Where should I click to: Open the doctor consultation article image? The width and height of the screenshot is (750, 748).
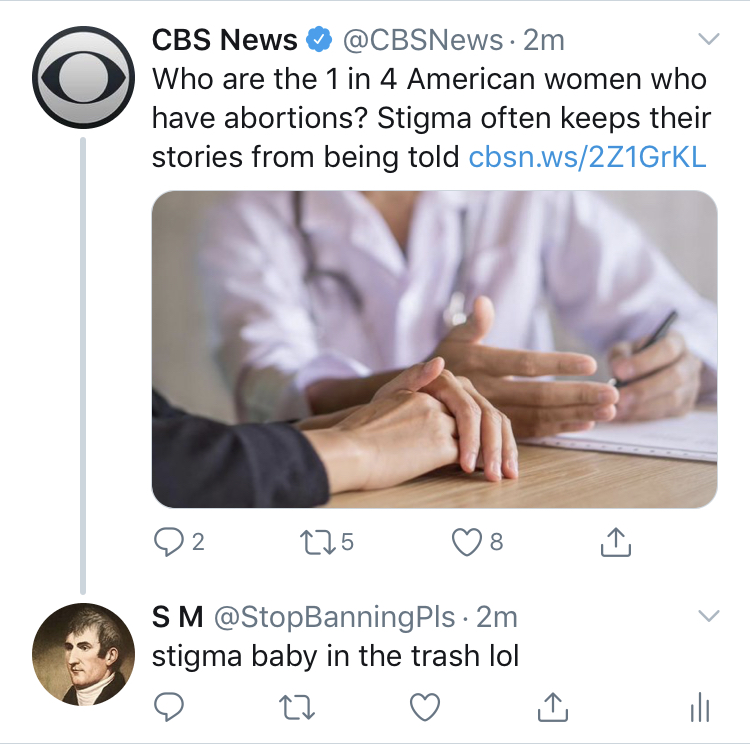434,348
